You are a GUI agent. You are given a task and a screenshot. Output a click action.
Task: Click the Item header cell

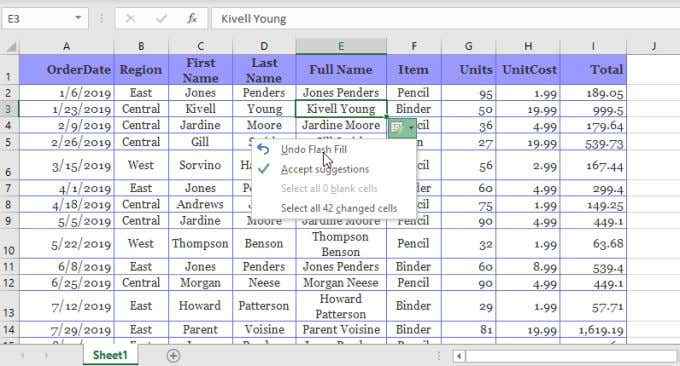(414, 69)
